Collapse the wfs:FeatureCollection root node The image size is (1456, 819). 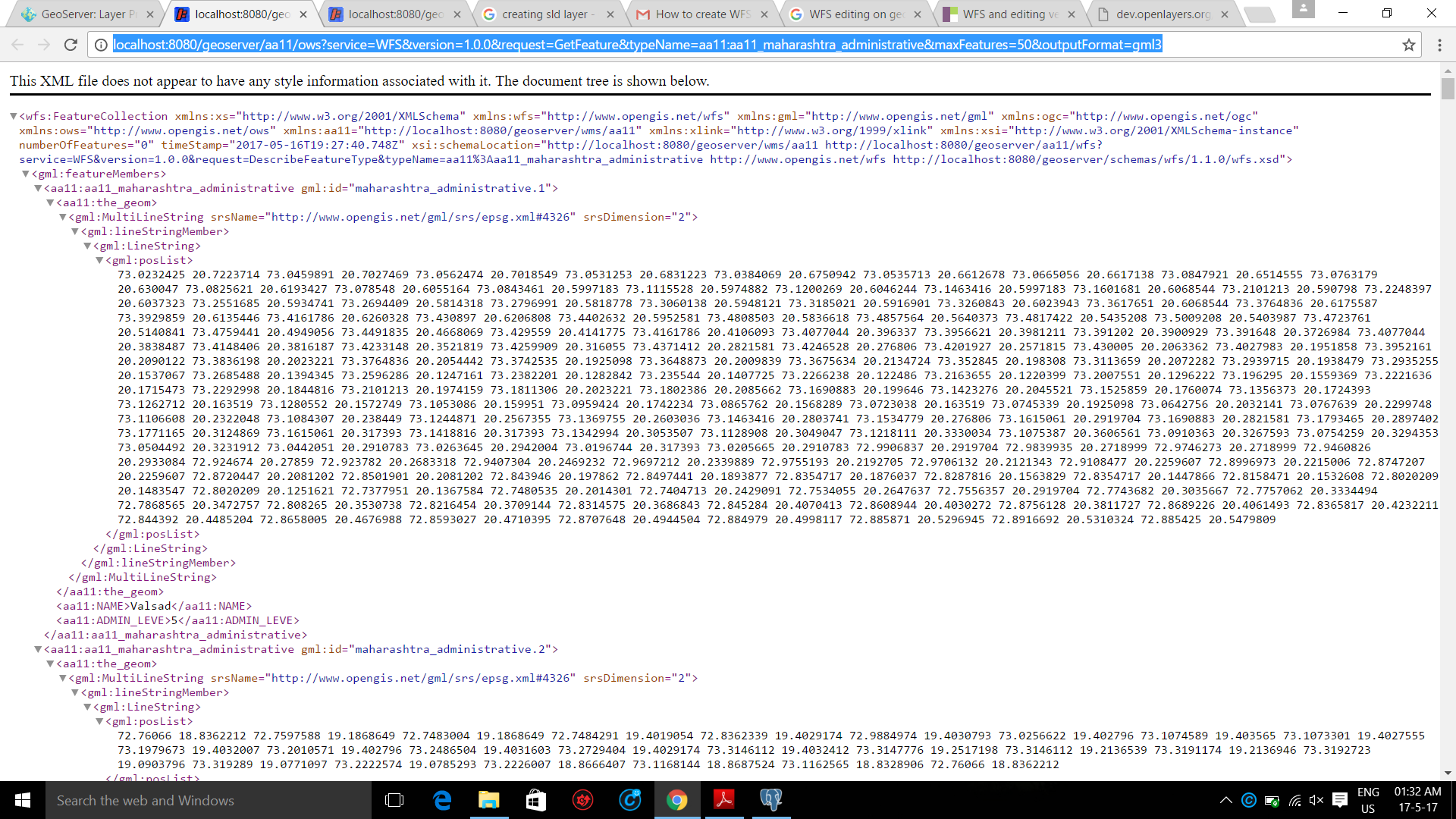tap(14, 116)
